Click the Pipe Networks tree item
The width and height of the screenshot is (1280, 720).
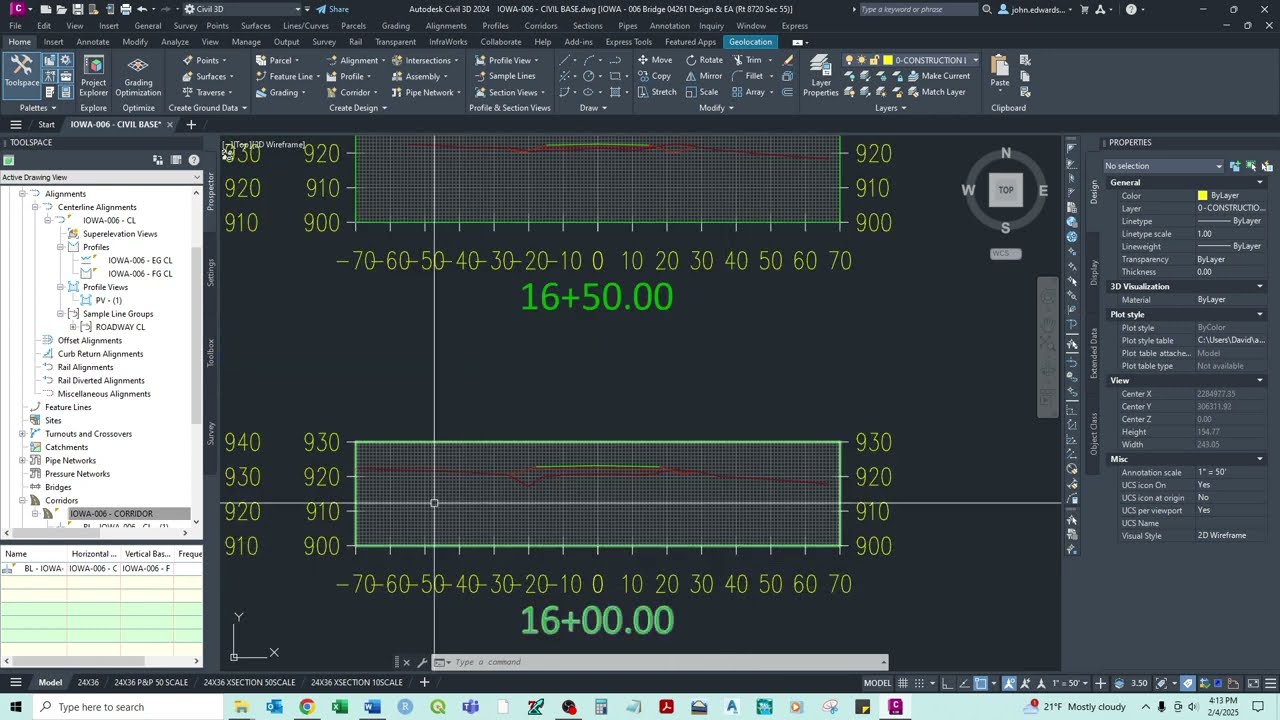pos(70,460)
